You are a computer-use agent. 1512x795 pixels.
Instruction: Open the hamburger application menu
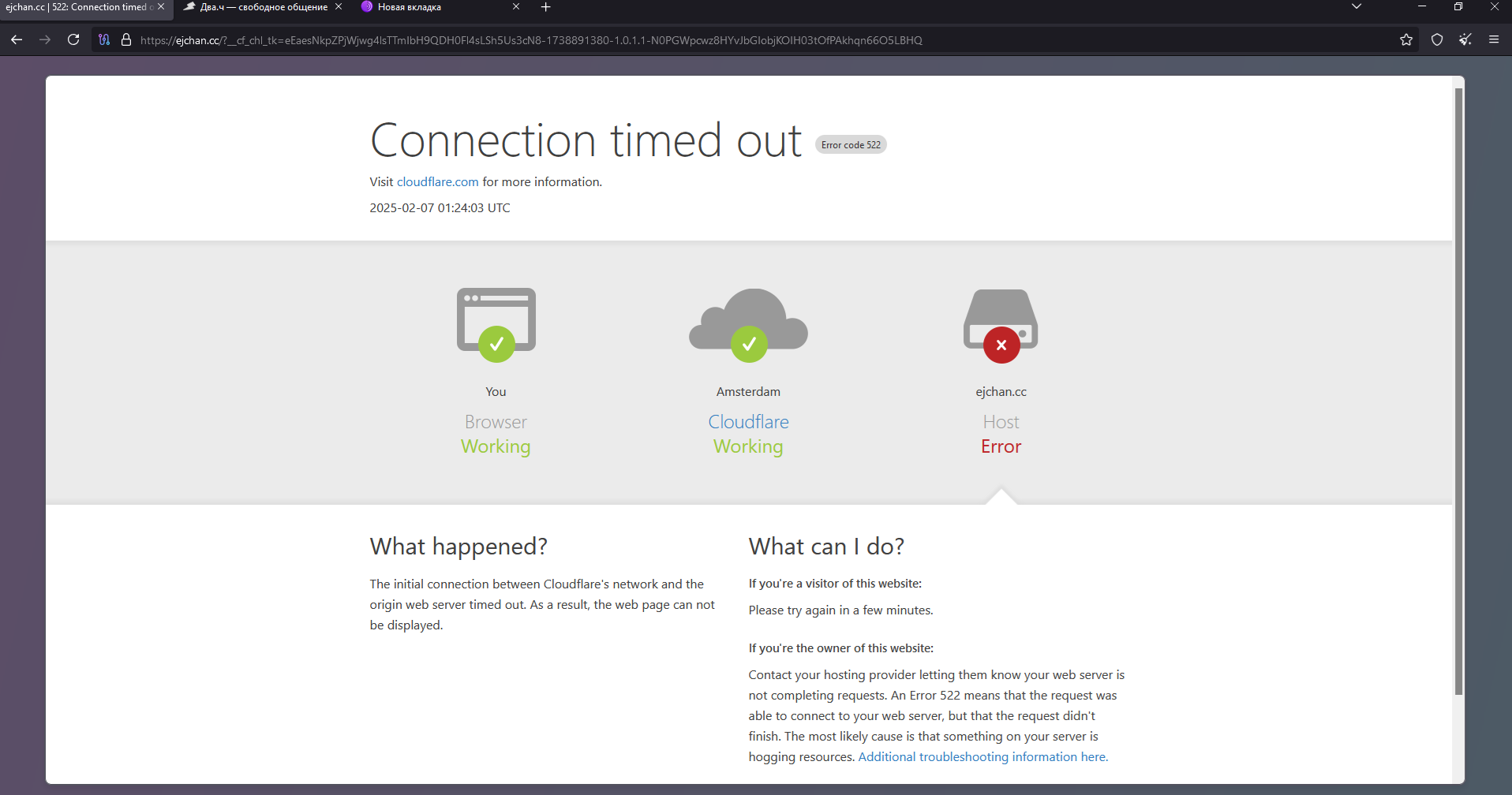(x=1494, y=39)
